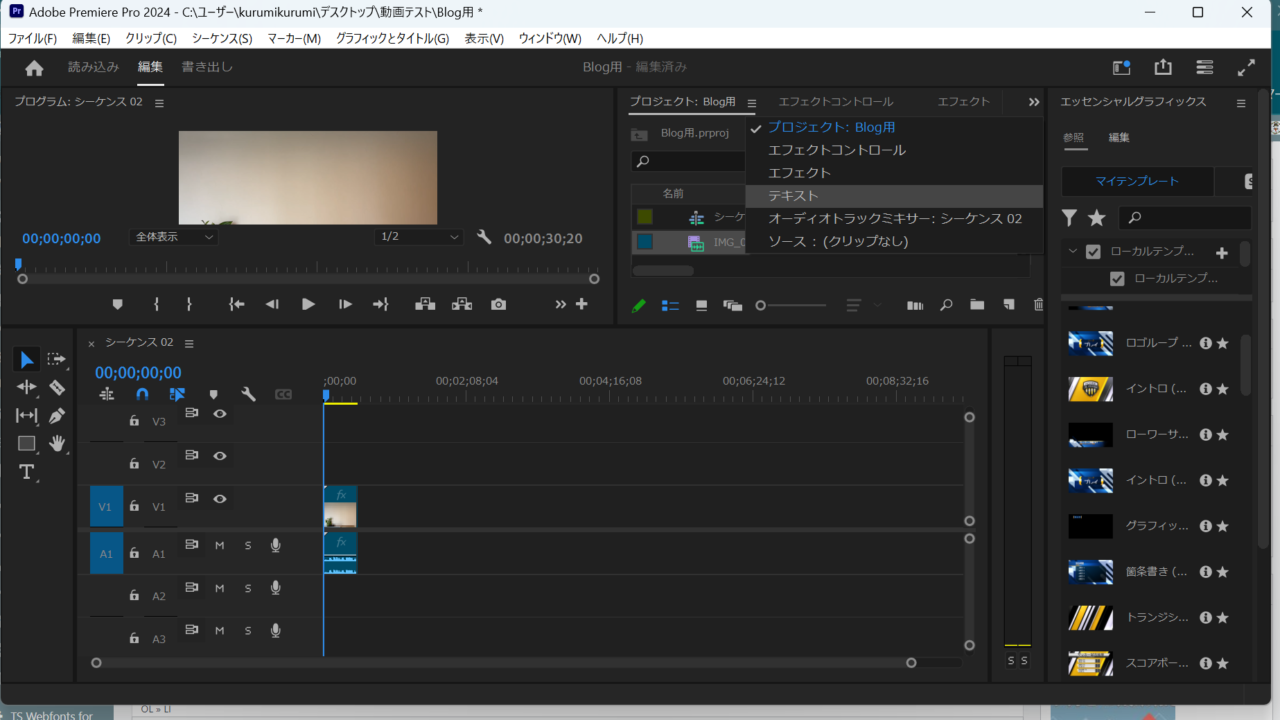This screenshot has width=1280, height=720.
Task: Go to In point
Action: point(236,304)
